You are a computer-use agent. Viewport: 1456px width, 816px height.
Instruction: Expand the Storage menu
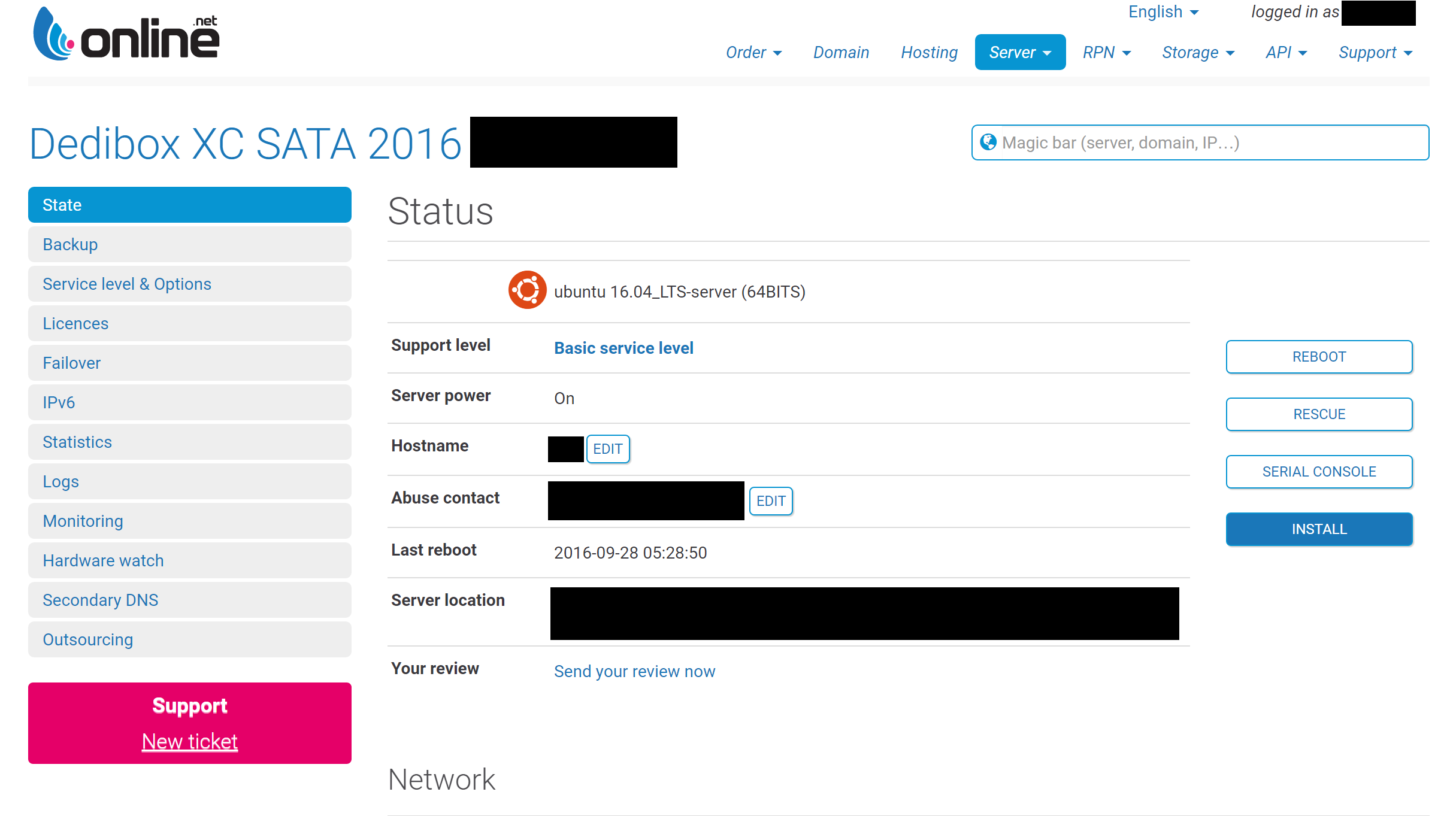coord(1198,53)
